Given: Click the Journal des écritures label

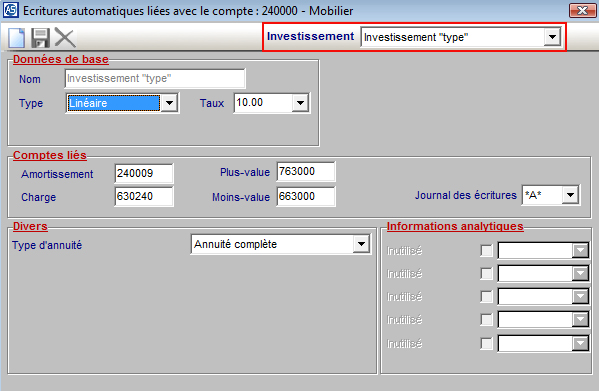Looking at the screenshot, I should (x=466, y=195).
